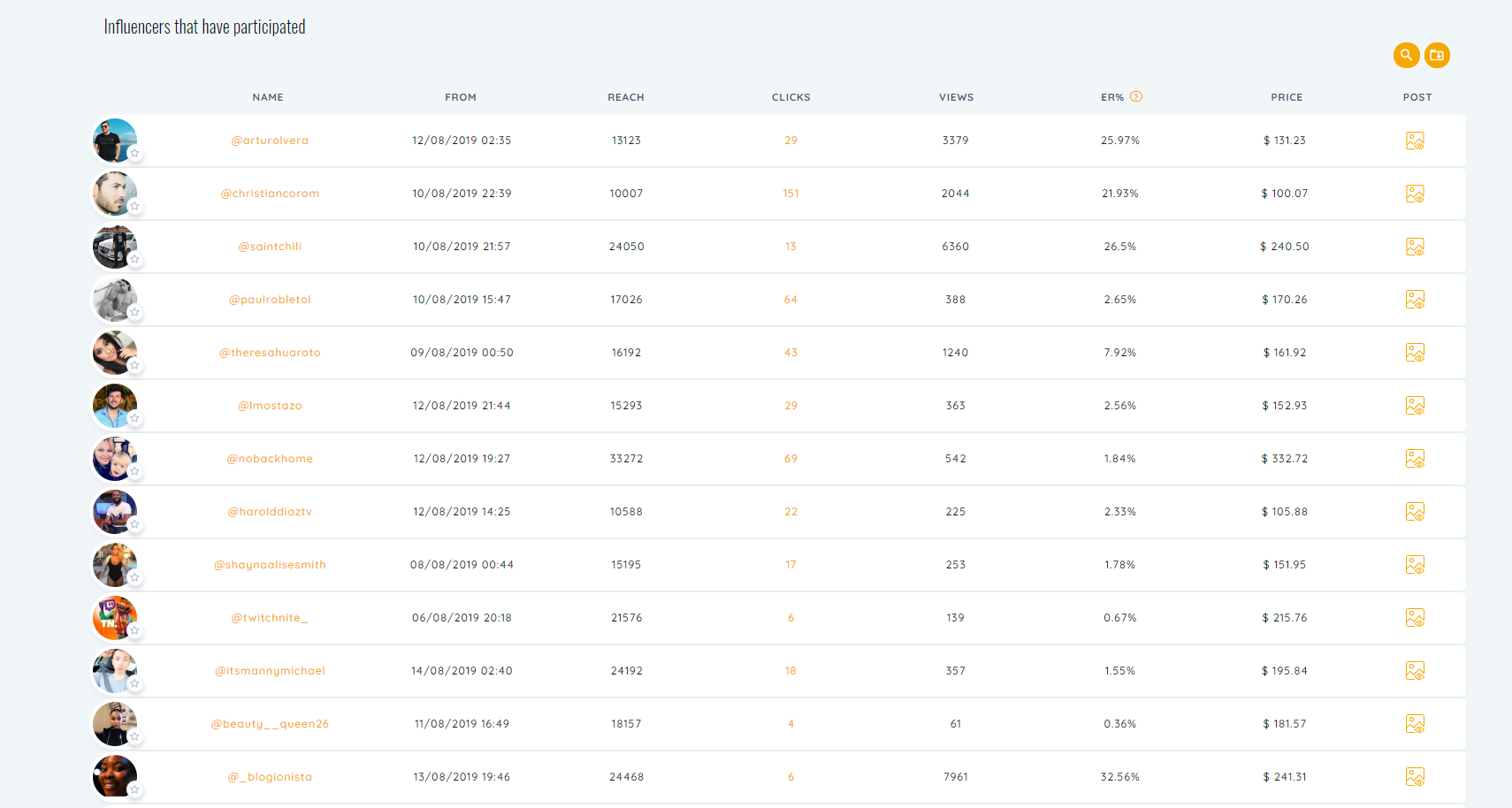
Task: View post image for @christiancorom
Action: 1415,194
